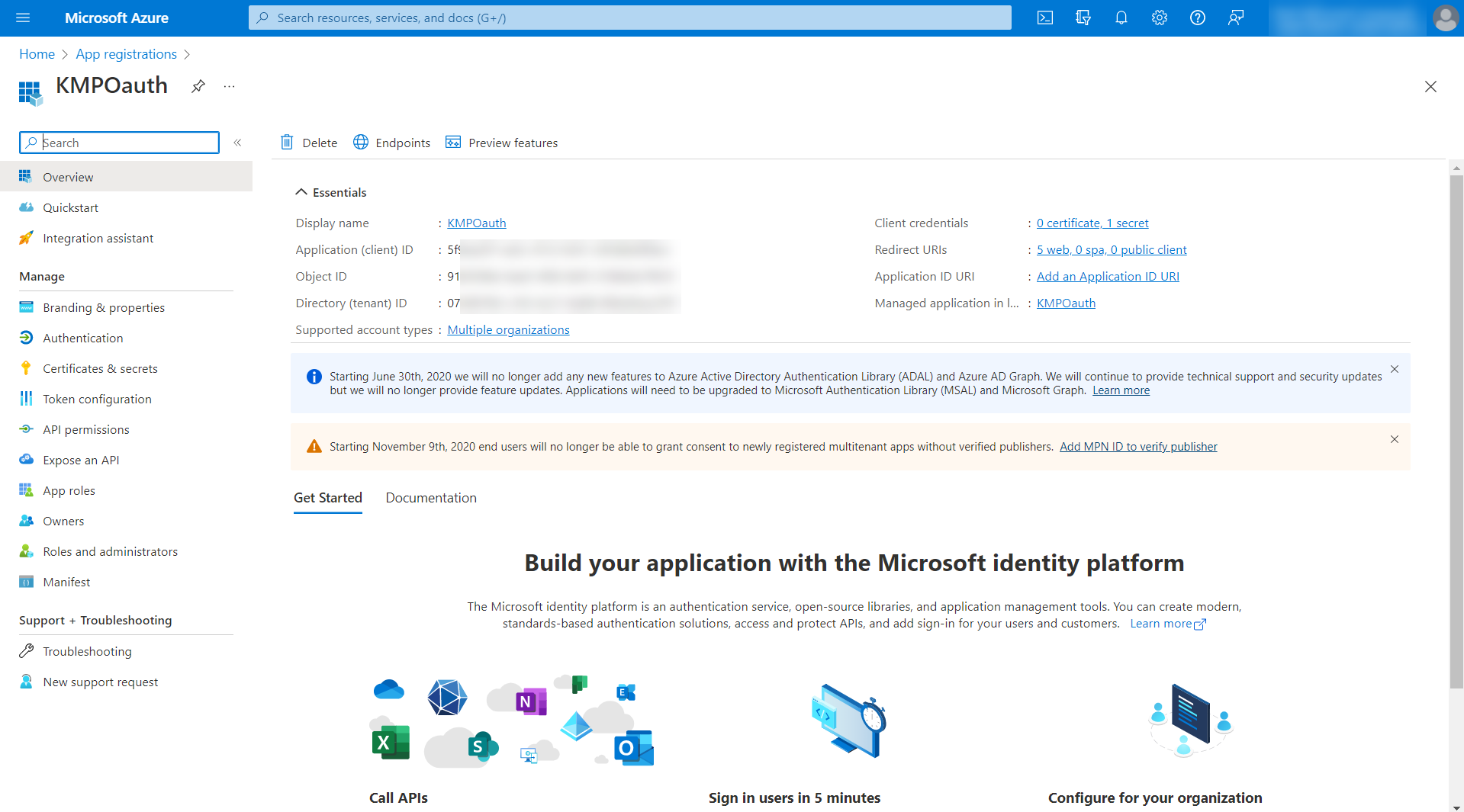Open portal settings gear

[x=1159, y=18]
